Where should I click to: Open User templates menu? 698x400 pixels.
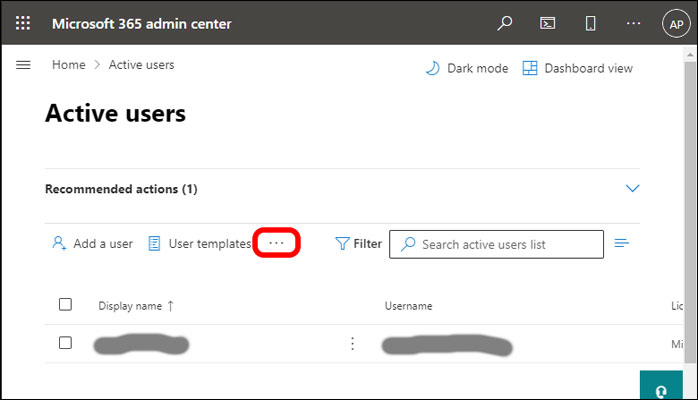[199, 243]
